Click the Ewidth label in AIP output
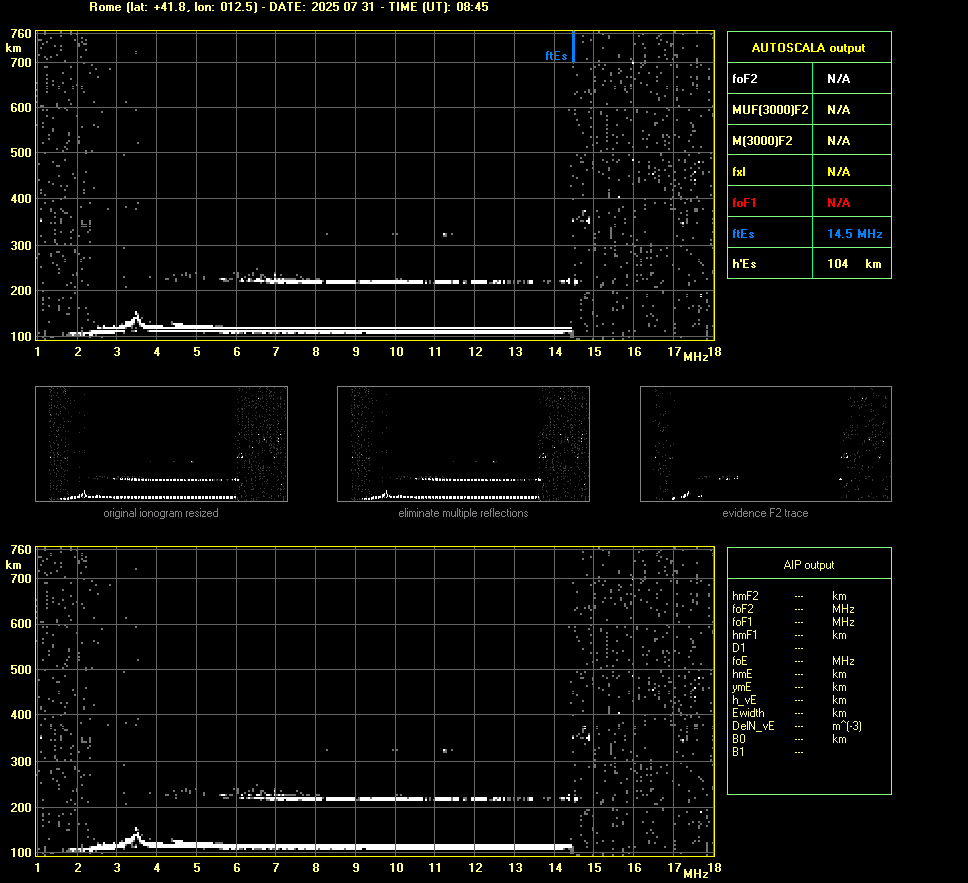 748,713
